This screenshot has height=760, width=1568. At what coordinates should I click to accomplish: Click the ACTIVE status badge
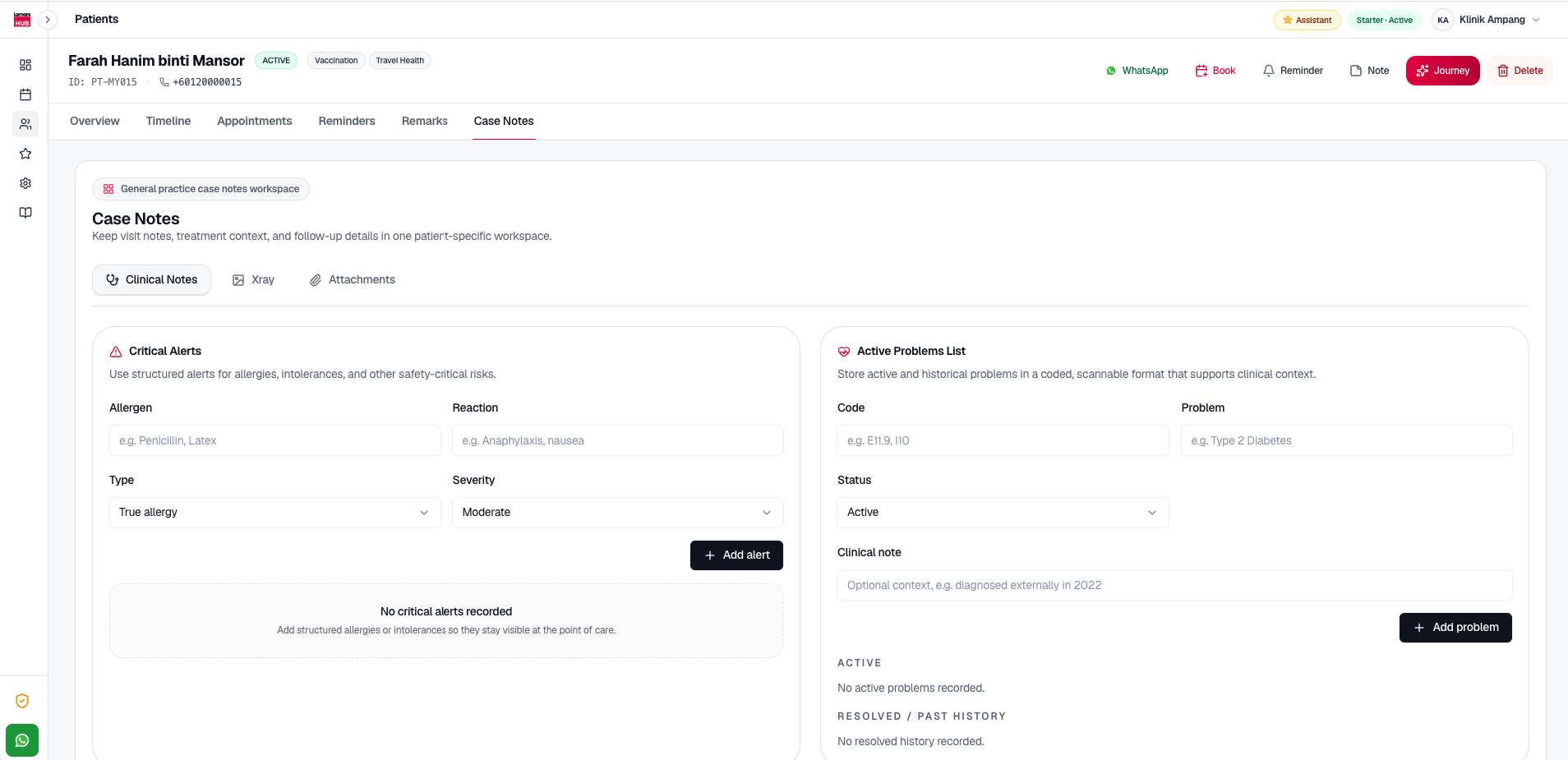point(276,60)
